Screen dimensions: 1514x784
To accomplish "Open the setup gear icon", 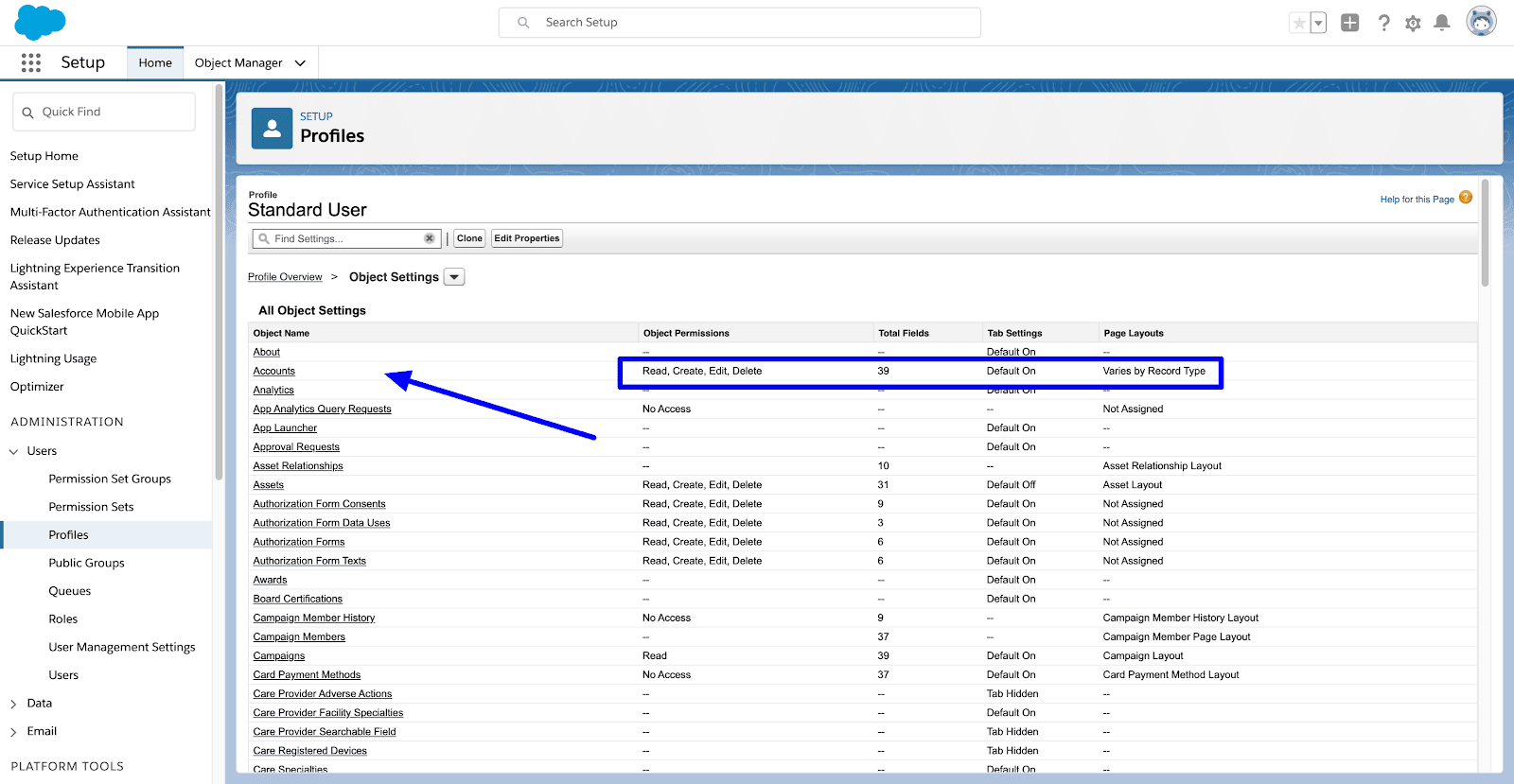I will (x=1413, y=23).
